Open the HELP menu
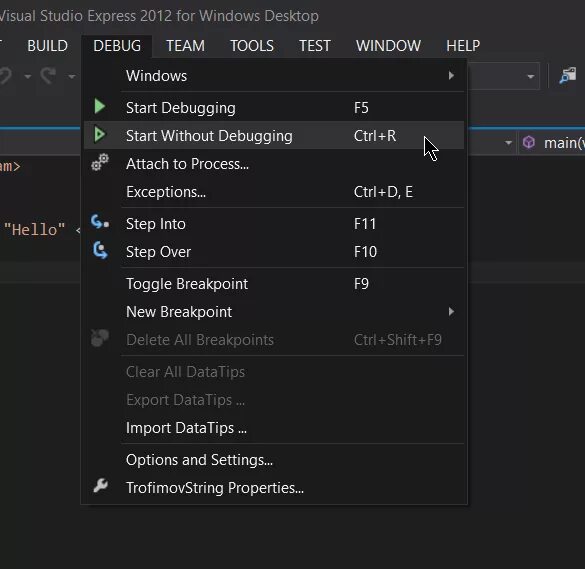Image resolution: width=585 pixels, height=569 pixels. click(463, 46)
